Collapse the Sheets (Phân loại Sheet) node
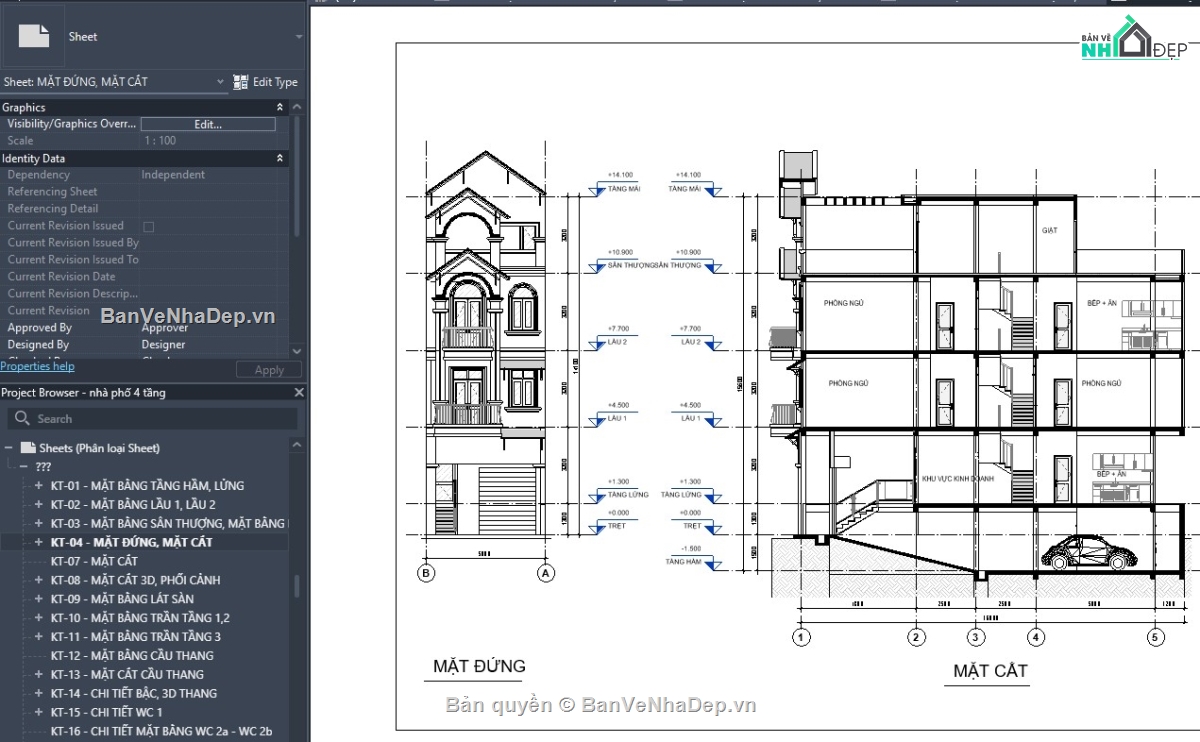The image size is (1200, 742). tap(9, 448)
